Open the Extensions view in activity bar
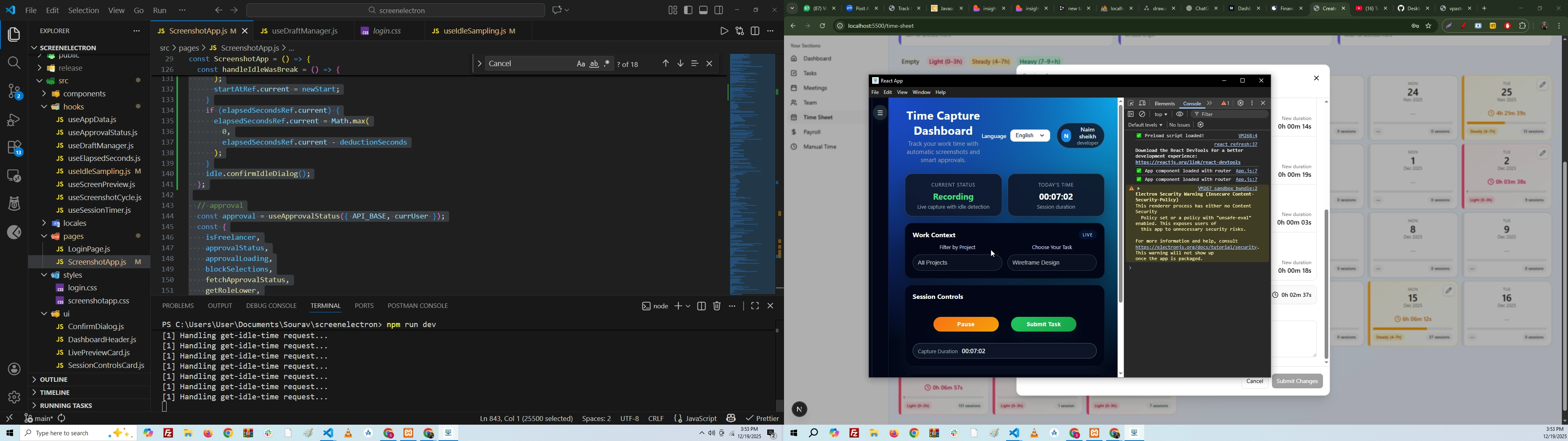This screenshot has height=441, width=1568. pos(15,148)
